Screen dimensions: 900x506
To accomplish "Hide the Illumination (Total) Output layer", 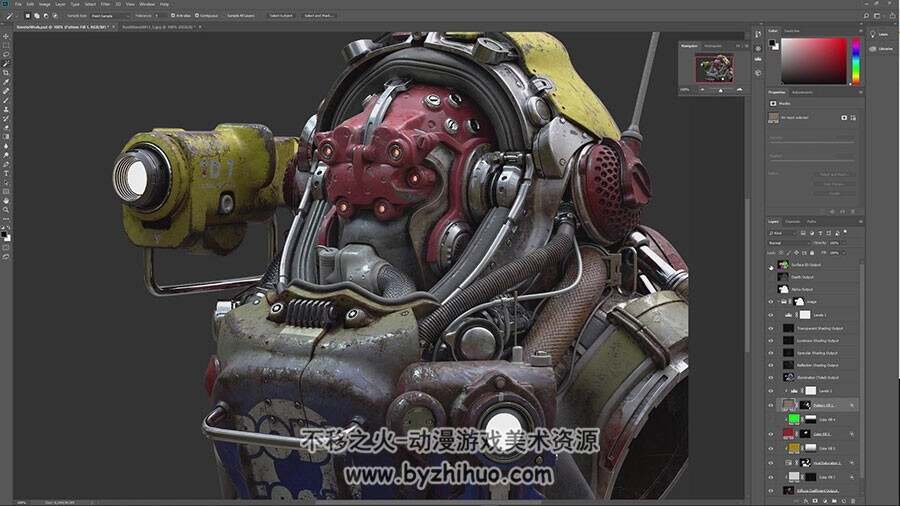I will [x=771, y=377].
